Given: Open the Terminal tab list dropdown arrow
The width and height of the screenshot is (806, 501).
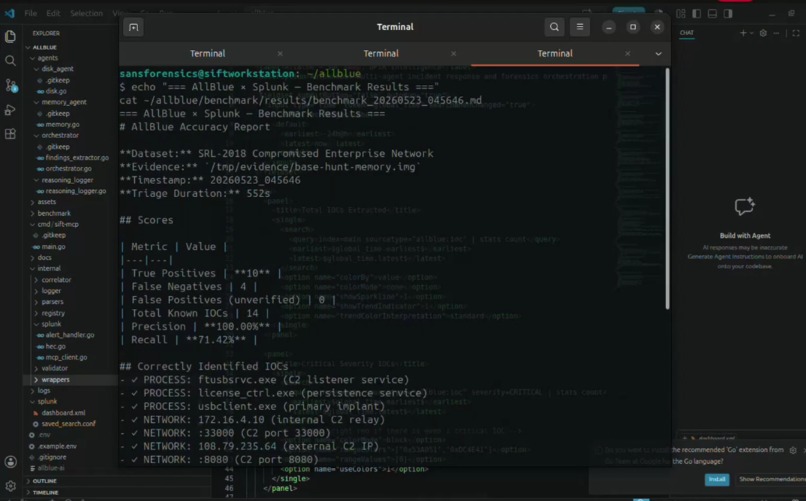Looking at the screenshot, I should click(x=658, y=53).
